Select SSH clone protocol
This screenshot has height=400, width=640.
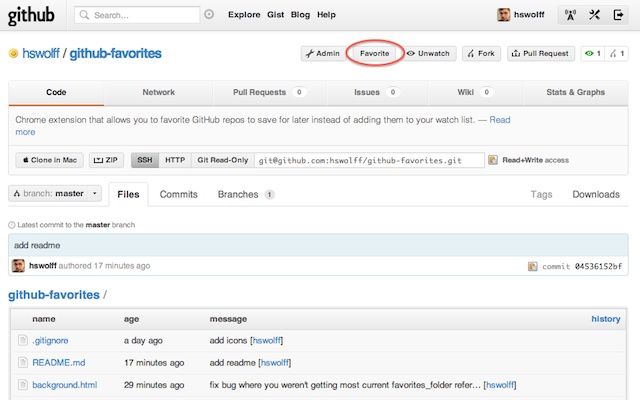pyautogui.click(x=145, y=160)
